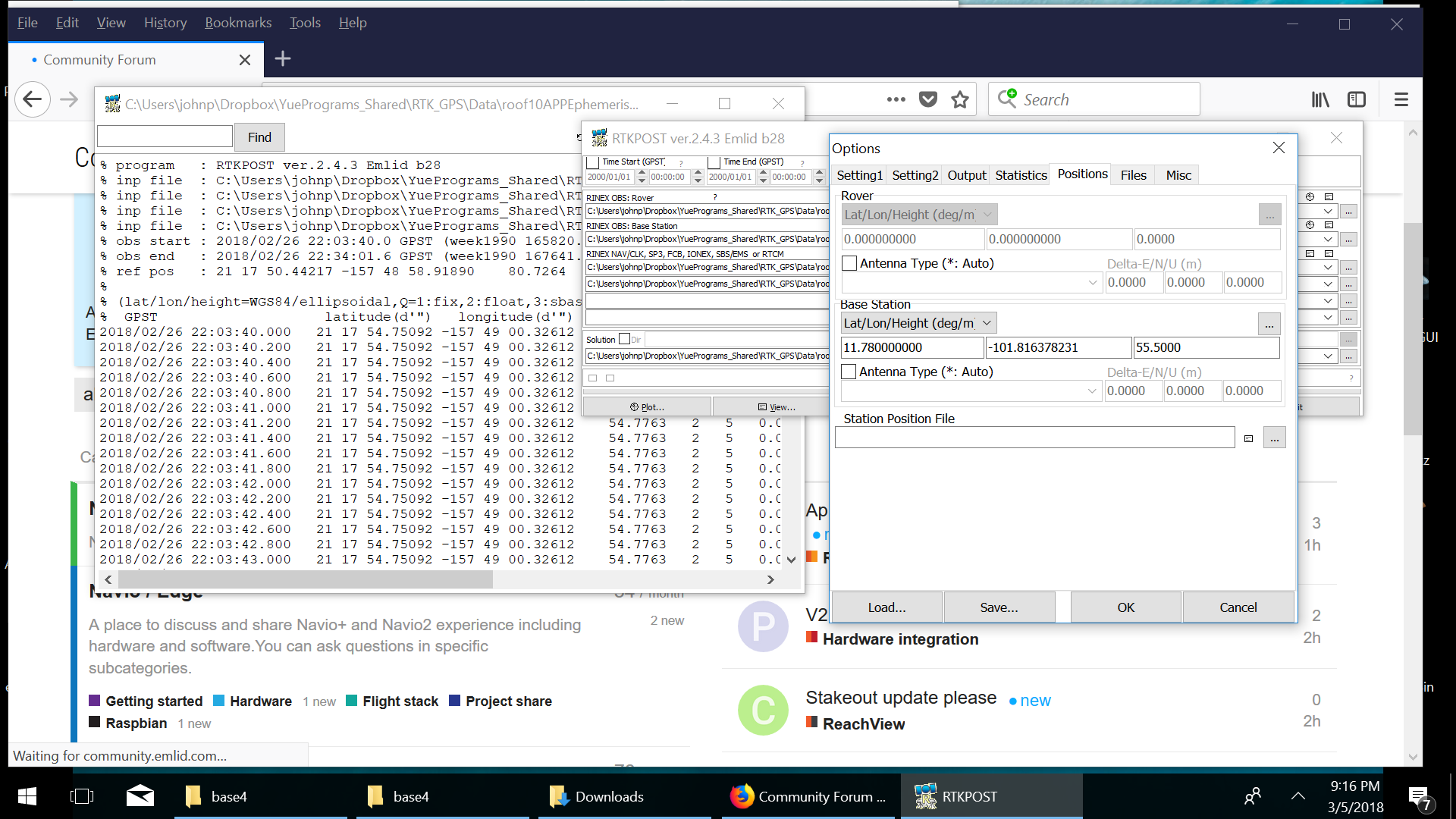Click the Time Start date stepper arrows
Image resolution: width=1456 pixels, height=819 pixels.
(x=642, y=177)
